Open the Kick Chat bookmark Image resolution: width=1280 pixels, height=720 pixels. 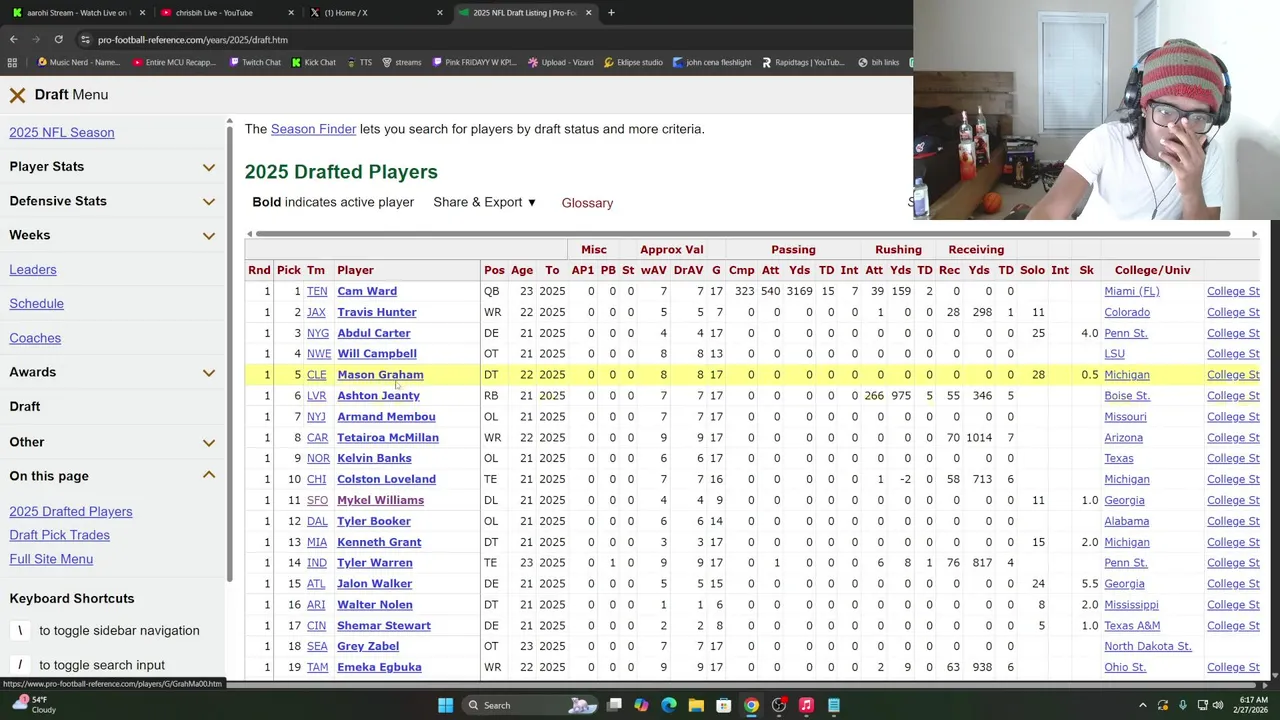pyautogui.click(x=314, y=62)
